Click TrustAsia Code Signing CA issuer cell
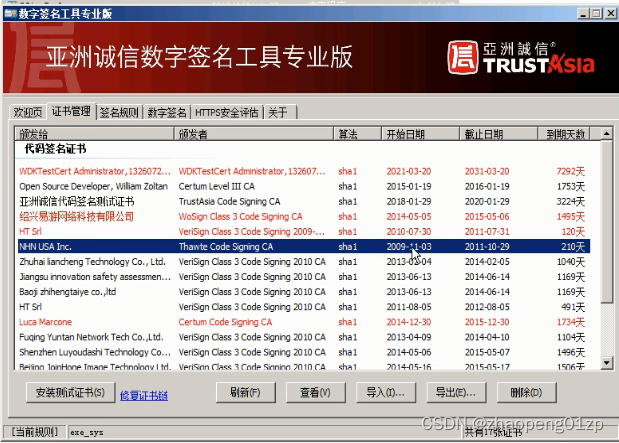Screen dimensions: 619x443 click(x=229, y=201)
